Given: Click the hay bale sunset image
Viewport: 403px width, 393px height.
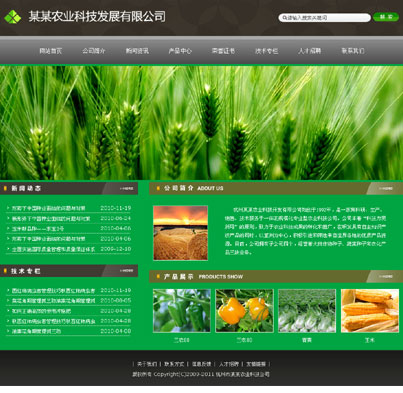Looking at the screenshot, I should (180, 233).
